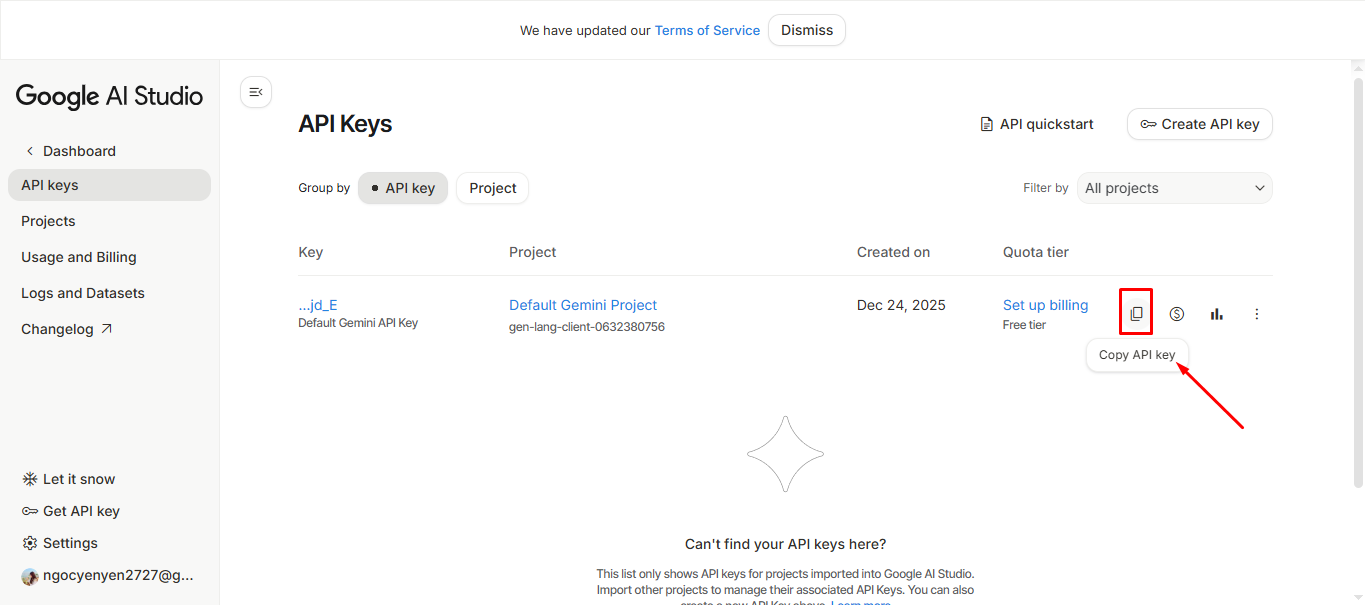Open Logs and Datasets page
The height and width of the screenshot is (605, 1365).
point(83,293)
